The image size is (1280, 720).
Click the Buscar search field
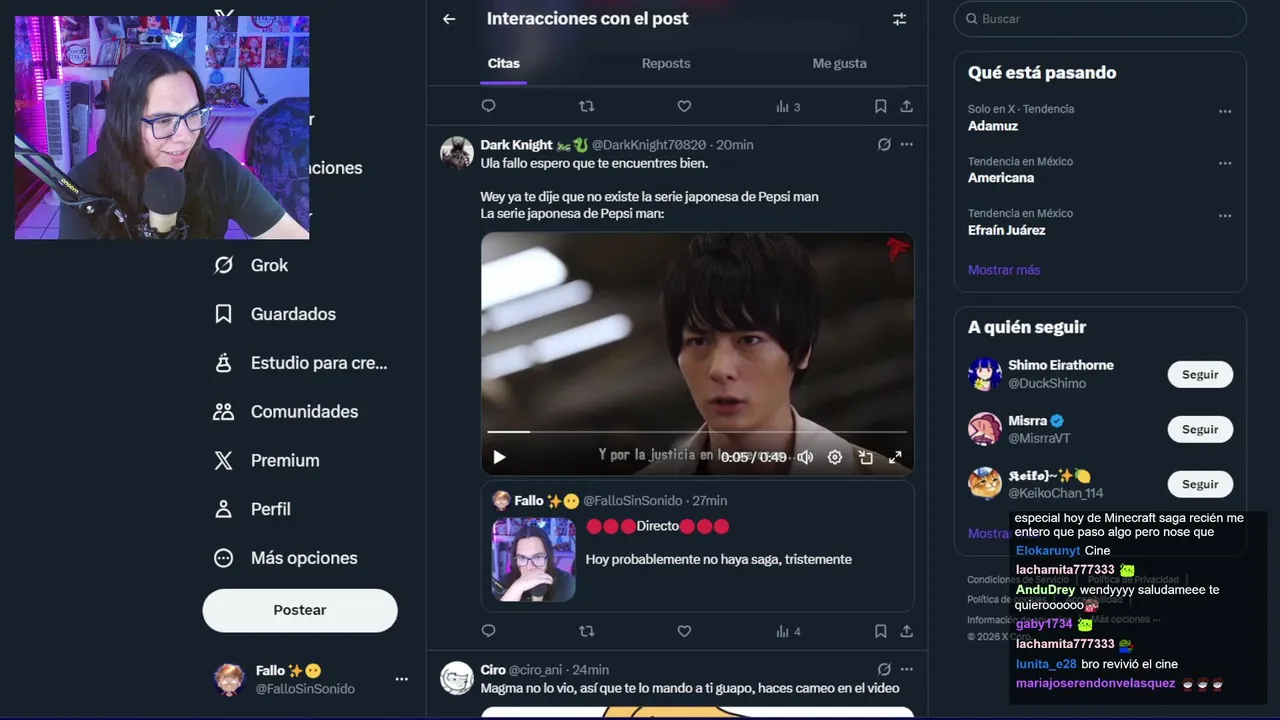(x=1100, y=19)
